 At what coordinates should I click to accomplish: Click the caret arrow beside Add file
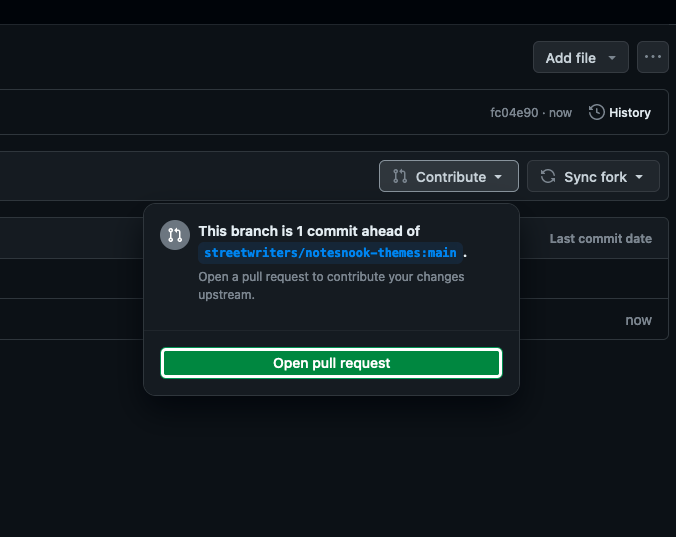(x=611, y=58)
